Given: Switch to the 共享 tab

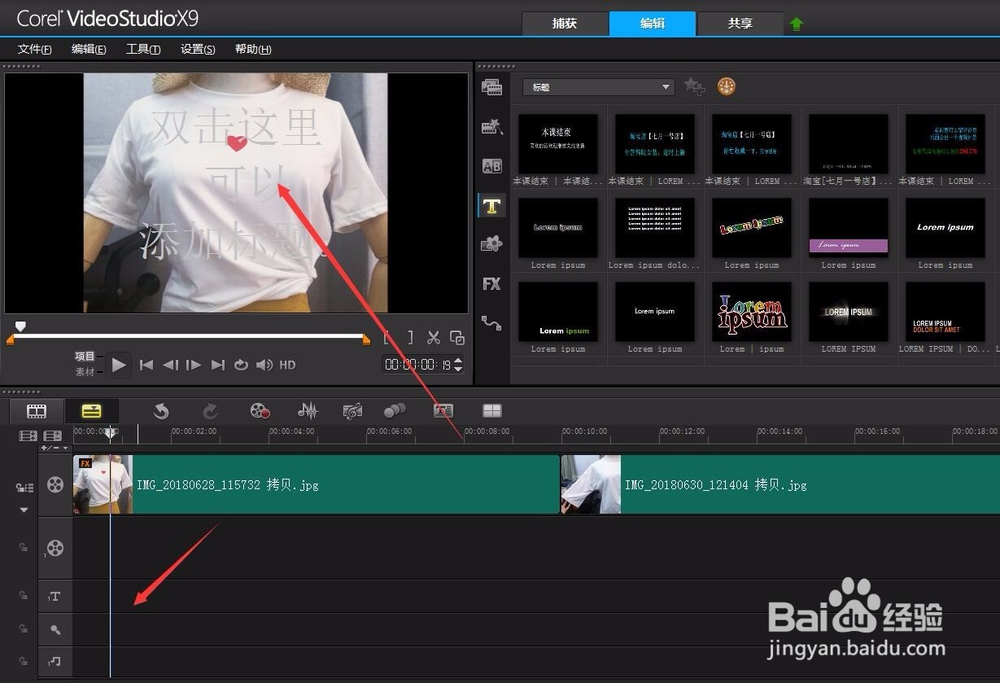Looking at the screenshot, I should (x=740, y=24).
